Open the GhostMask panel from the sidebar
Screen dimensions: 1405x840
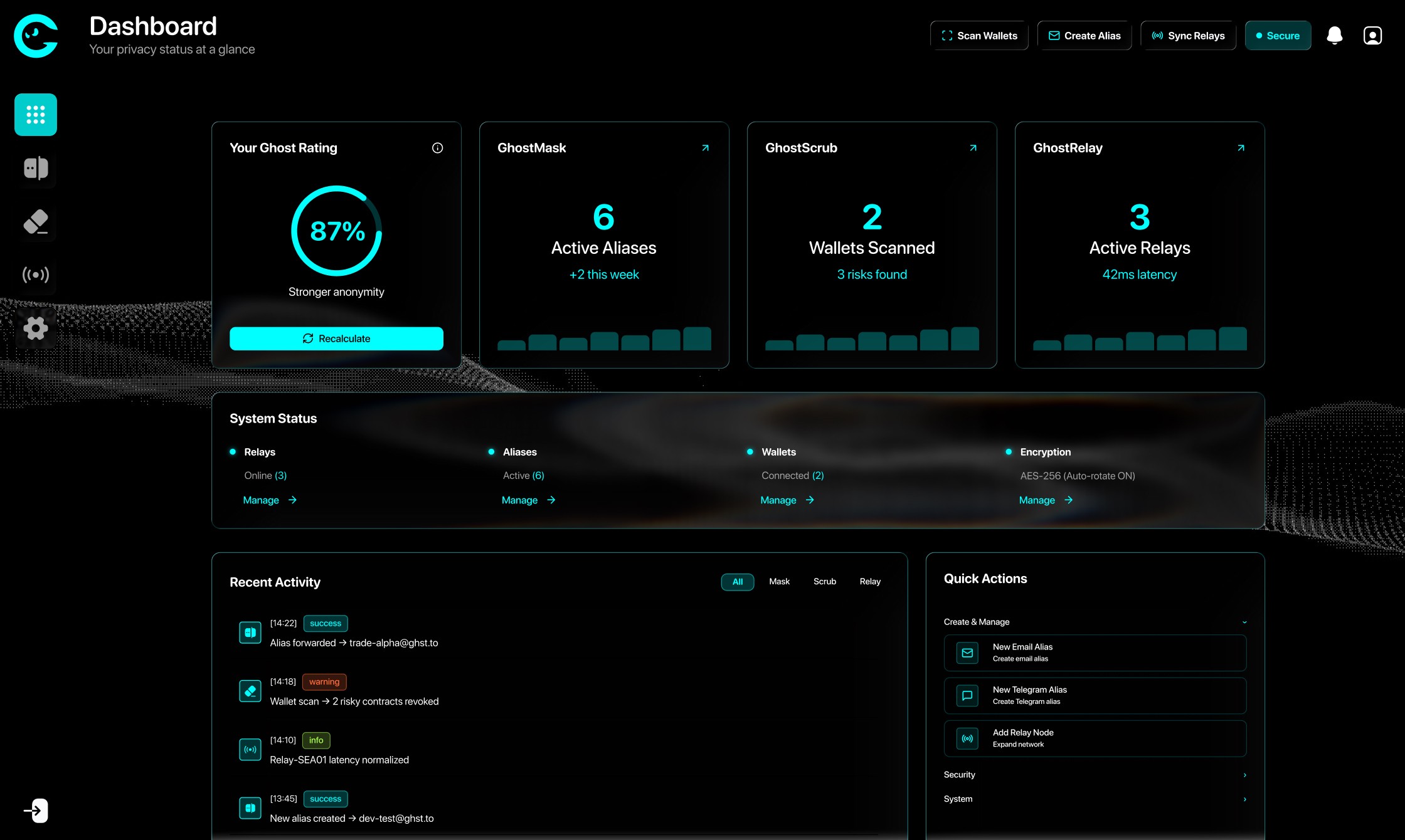[36, 168]
